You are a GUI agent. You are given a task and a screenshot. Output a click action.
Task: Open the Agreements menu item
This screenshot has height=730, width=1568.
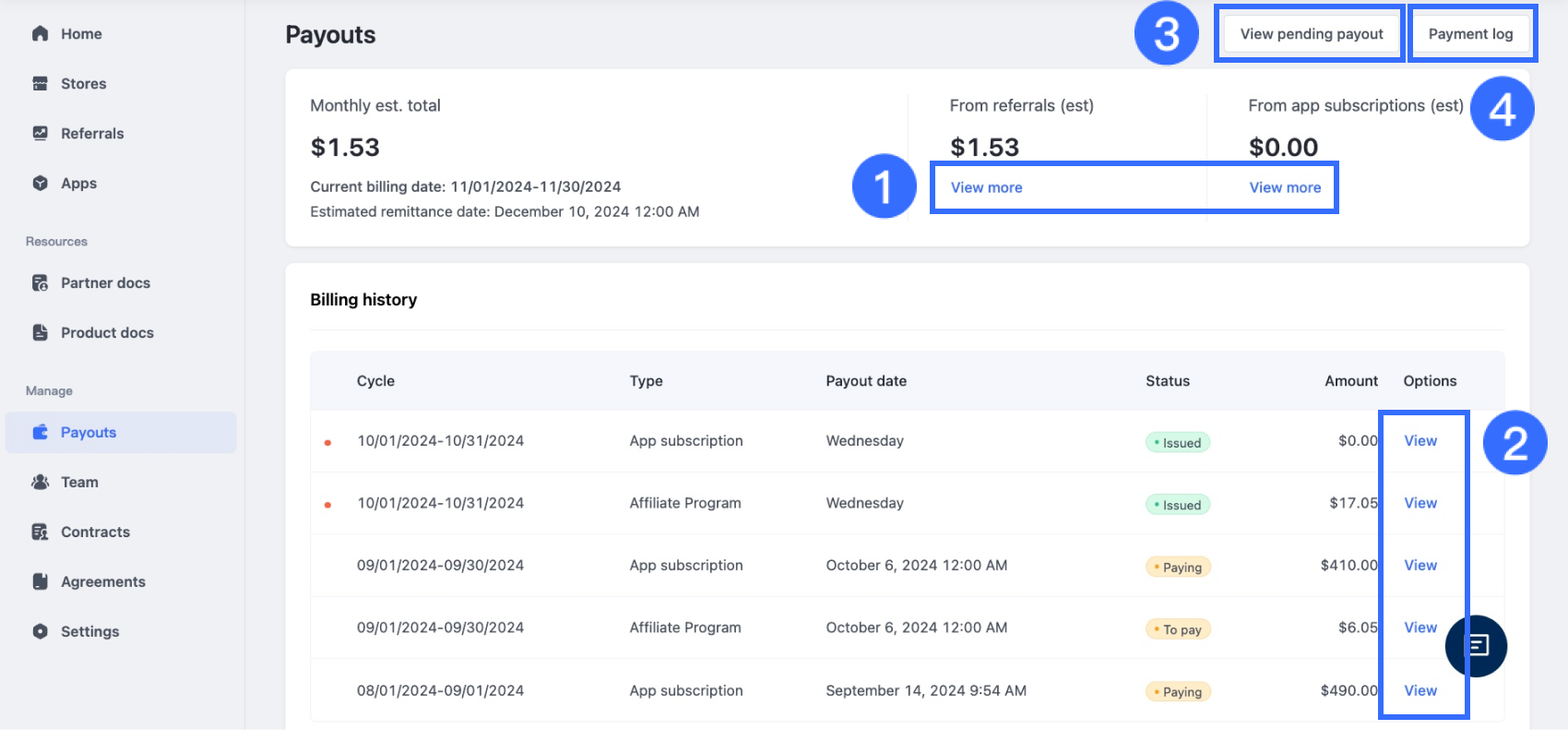tap(102, 582)
